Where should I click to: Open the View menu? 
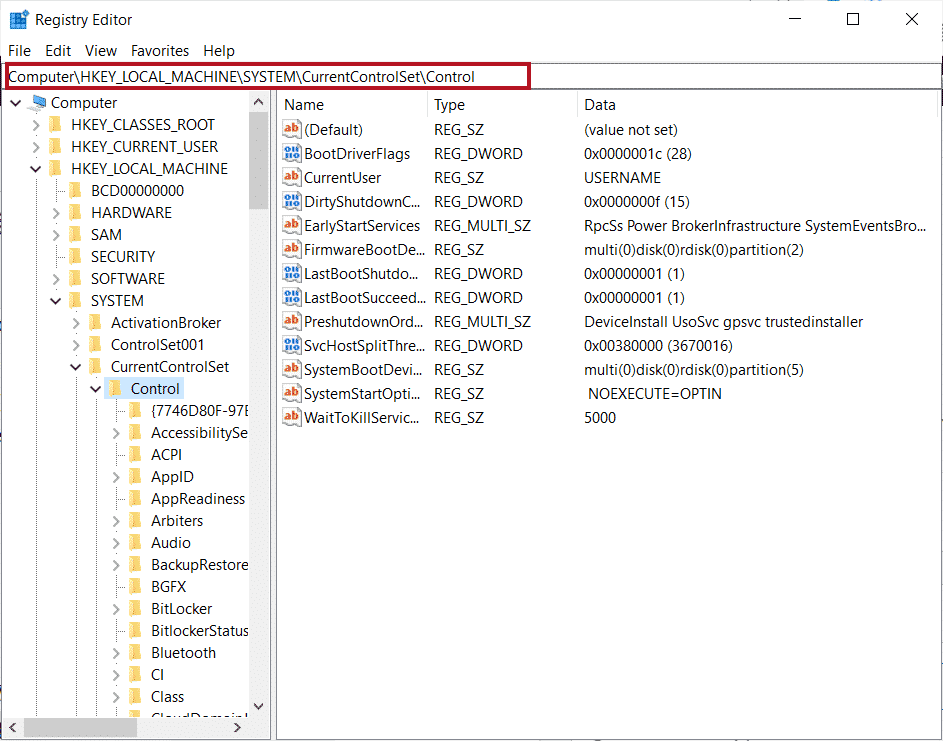[x=100, y=51]
